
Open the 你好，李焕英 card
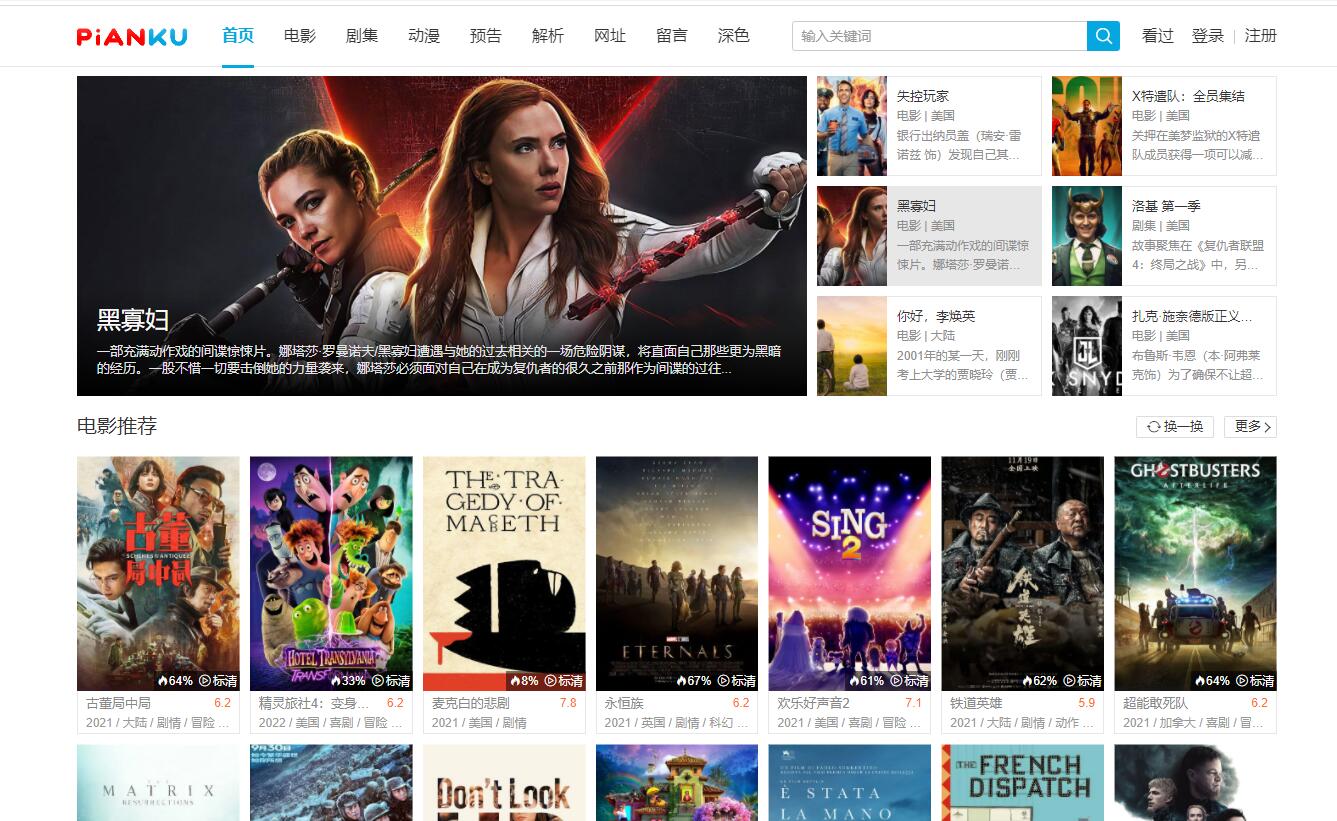point(929,346)
